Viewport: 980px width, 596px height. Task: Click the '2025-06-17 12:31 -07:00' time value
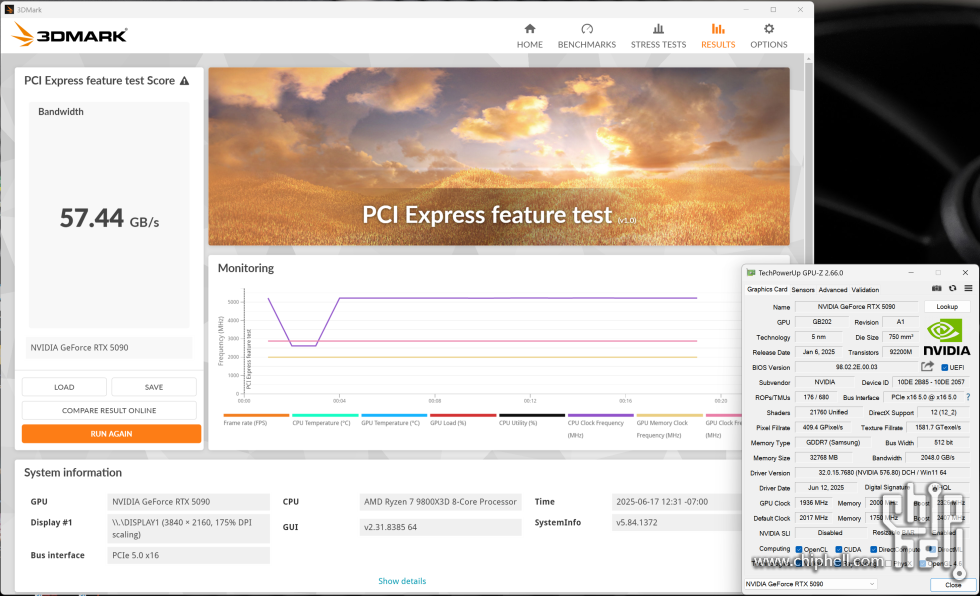662,502
